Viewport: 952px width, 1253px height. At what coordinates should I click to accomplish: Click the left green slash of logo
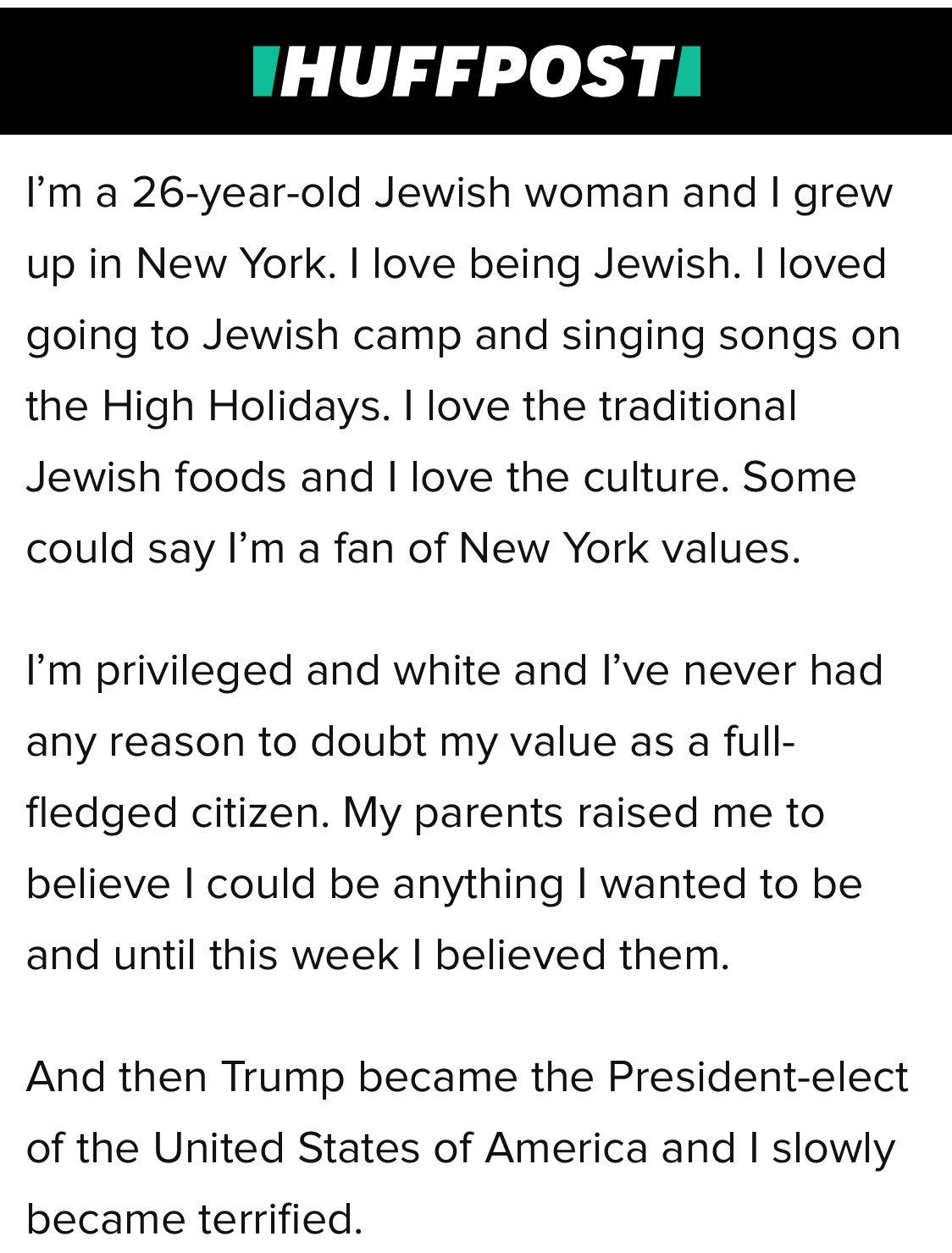(264, 72)
